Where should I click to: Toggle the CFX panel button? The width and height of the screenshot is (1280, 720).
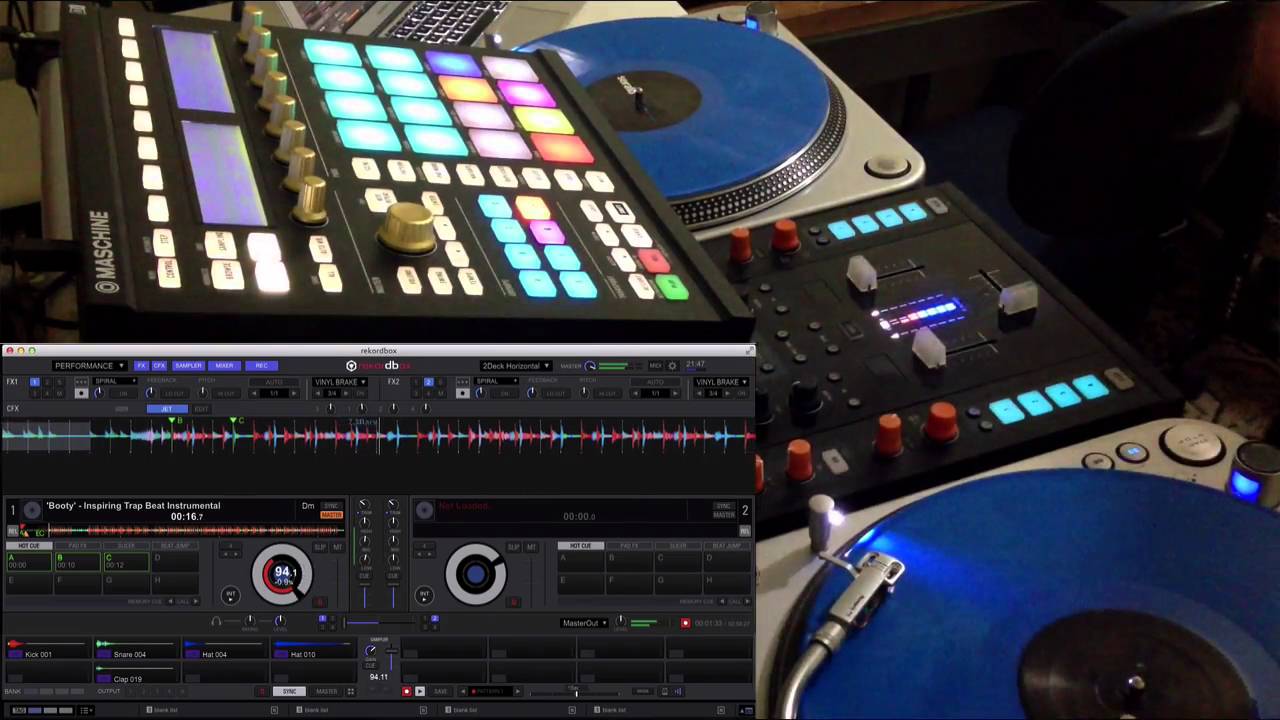pos(159,366)
